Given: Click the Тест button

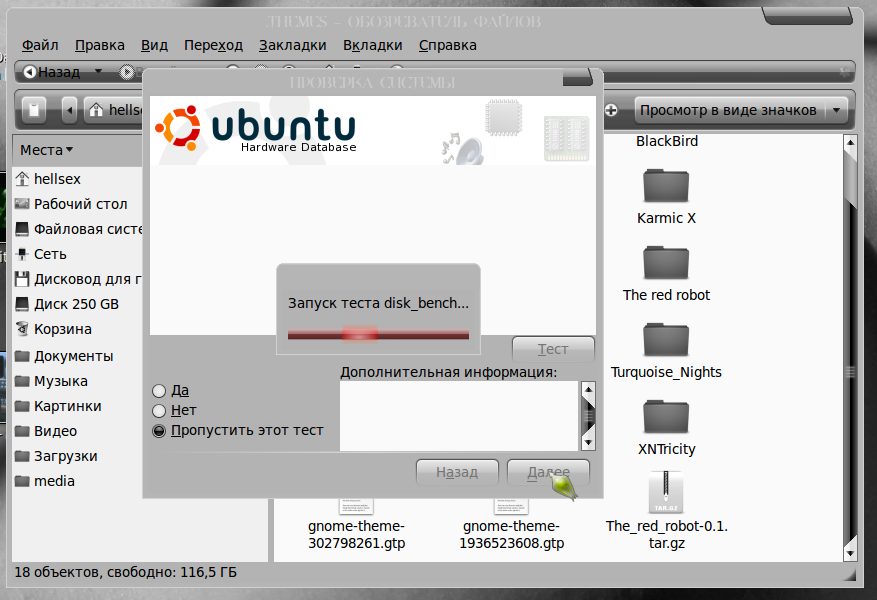Looking at the screenshot, I should 553,349.
